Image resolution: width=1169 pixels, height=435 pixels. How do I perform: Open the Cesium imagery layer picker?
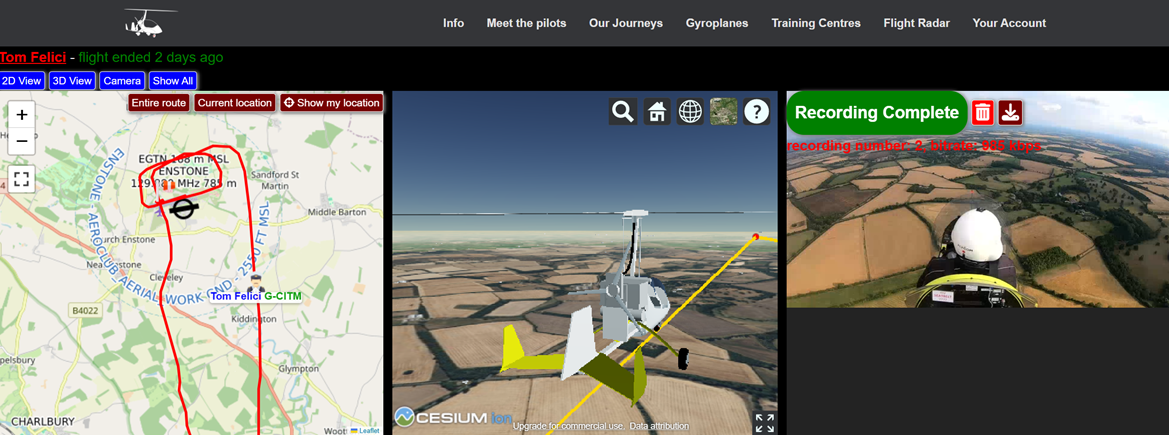pyautogui.click(x=723, y=112)
